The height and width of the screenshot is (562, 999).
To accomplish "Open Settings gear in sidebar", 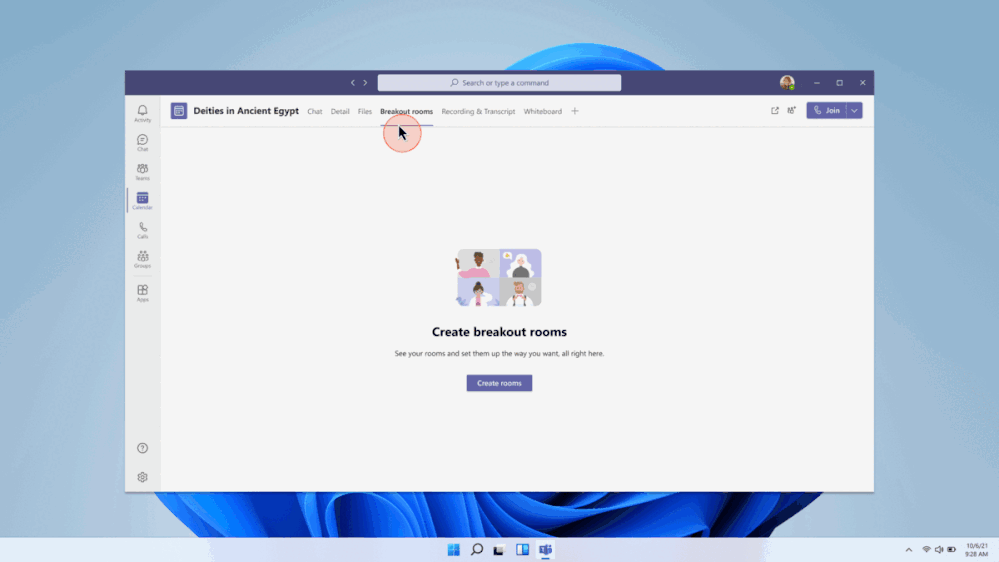I will tap(142, 477).
